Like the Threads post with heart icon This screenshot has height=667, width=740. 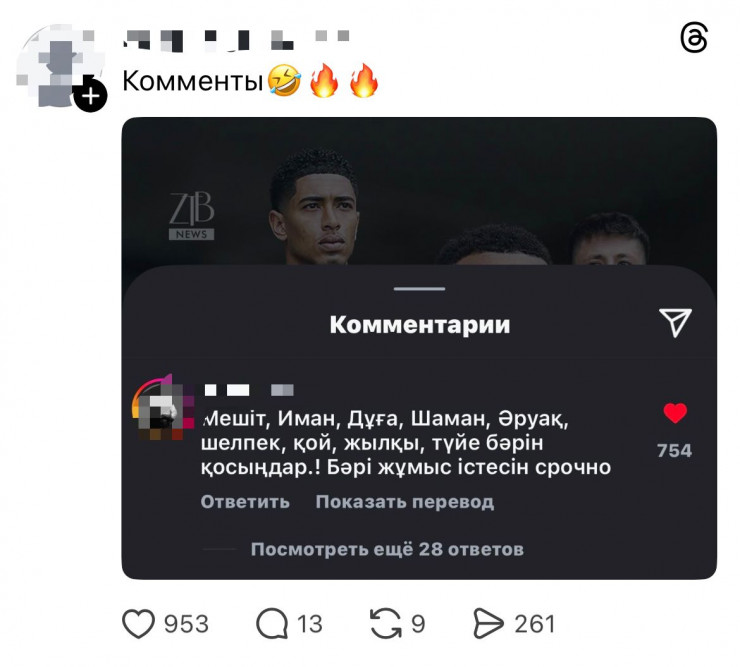(x=138, y=624)
